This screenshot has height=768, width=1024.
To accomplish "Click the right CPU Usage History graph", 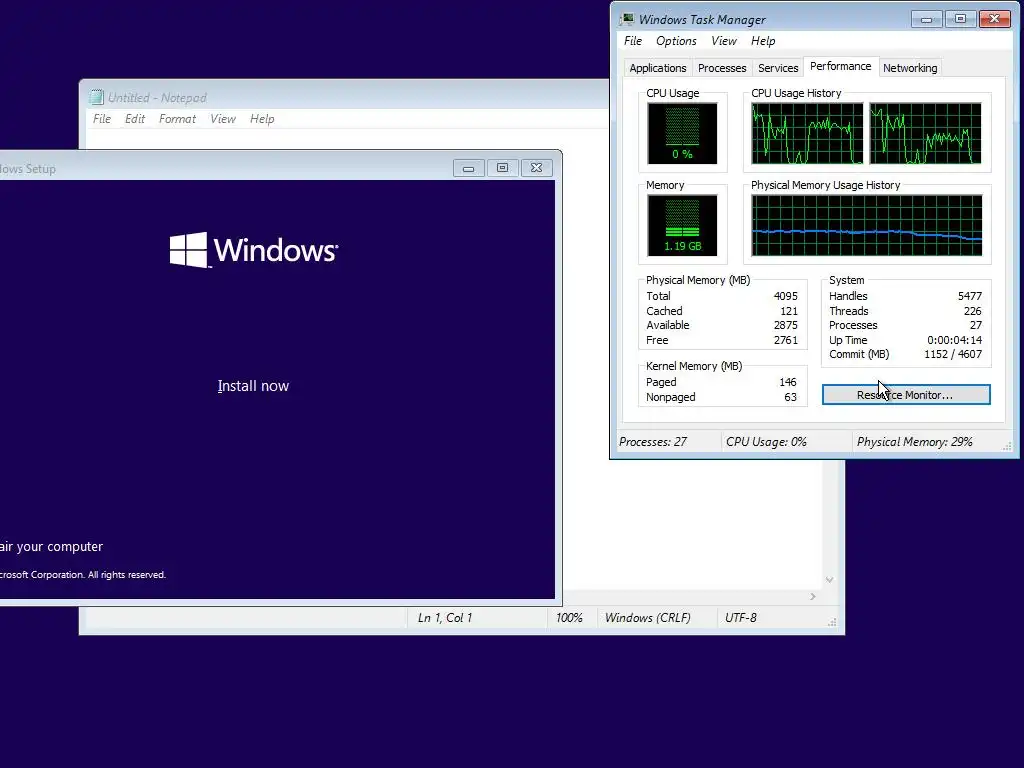I will click(x=925, y=133).
